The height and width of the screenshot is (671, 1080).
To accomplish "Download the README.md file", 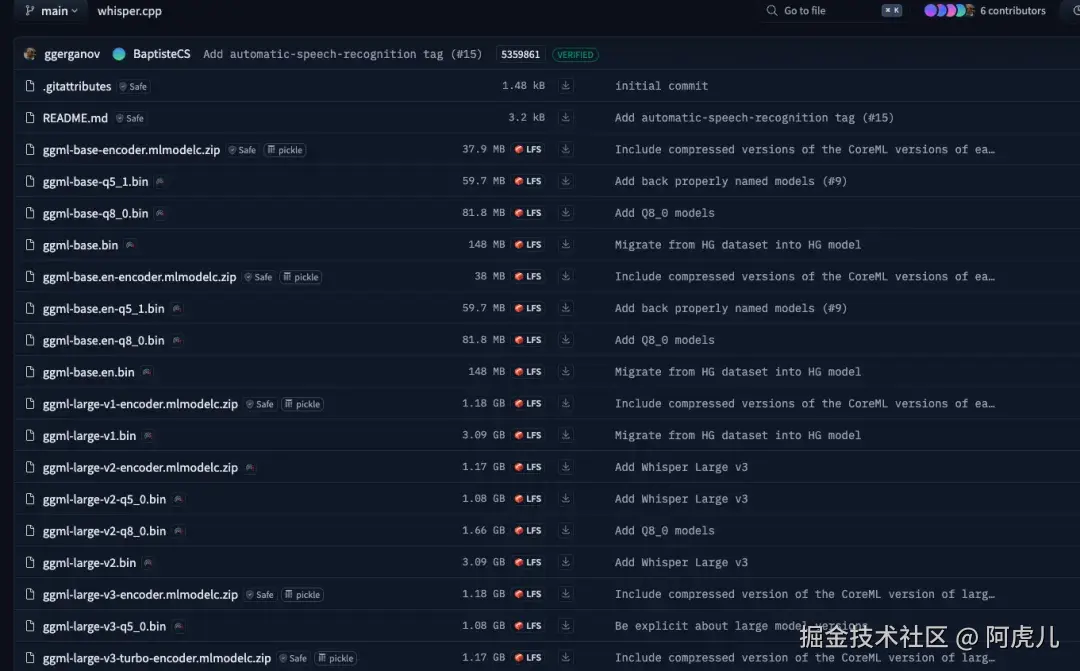I will click(x=565, y=117).
